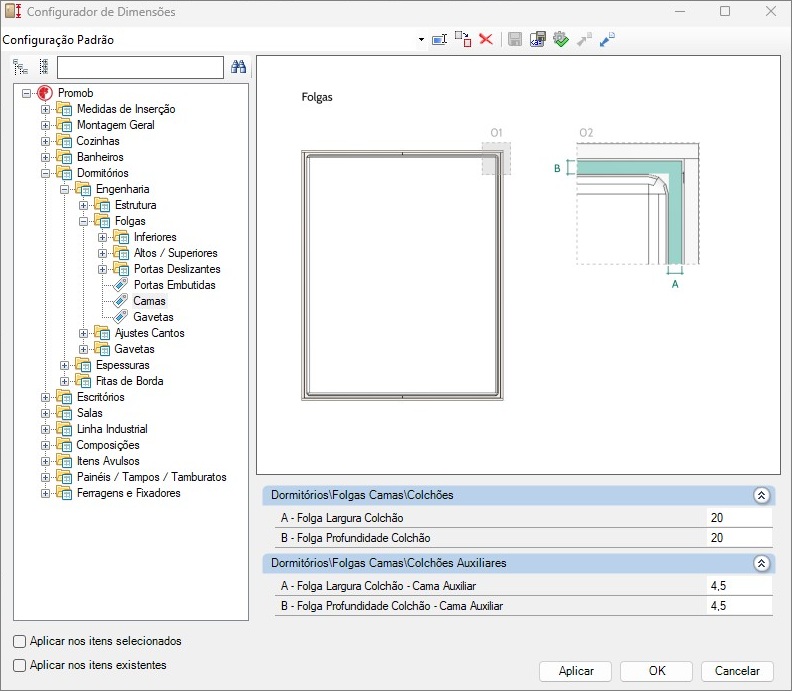
Task: Select Portas Embutidas tree item
Action: 174,285
